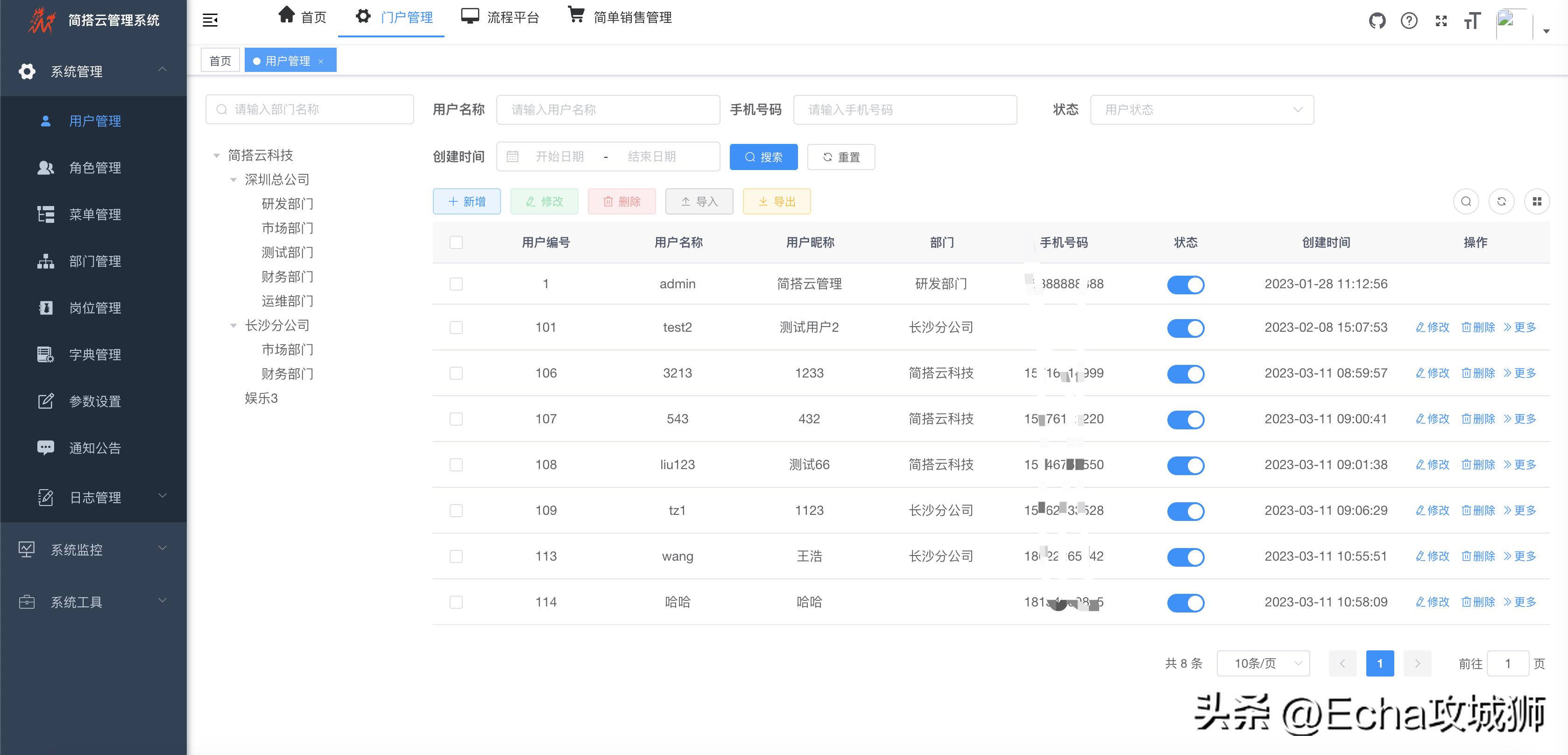Switch to the 流程平台 menu
This screenshot has height=755, width=1568.
click(x=501, y=17)
